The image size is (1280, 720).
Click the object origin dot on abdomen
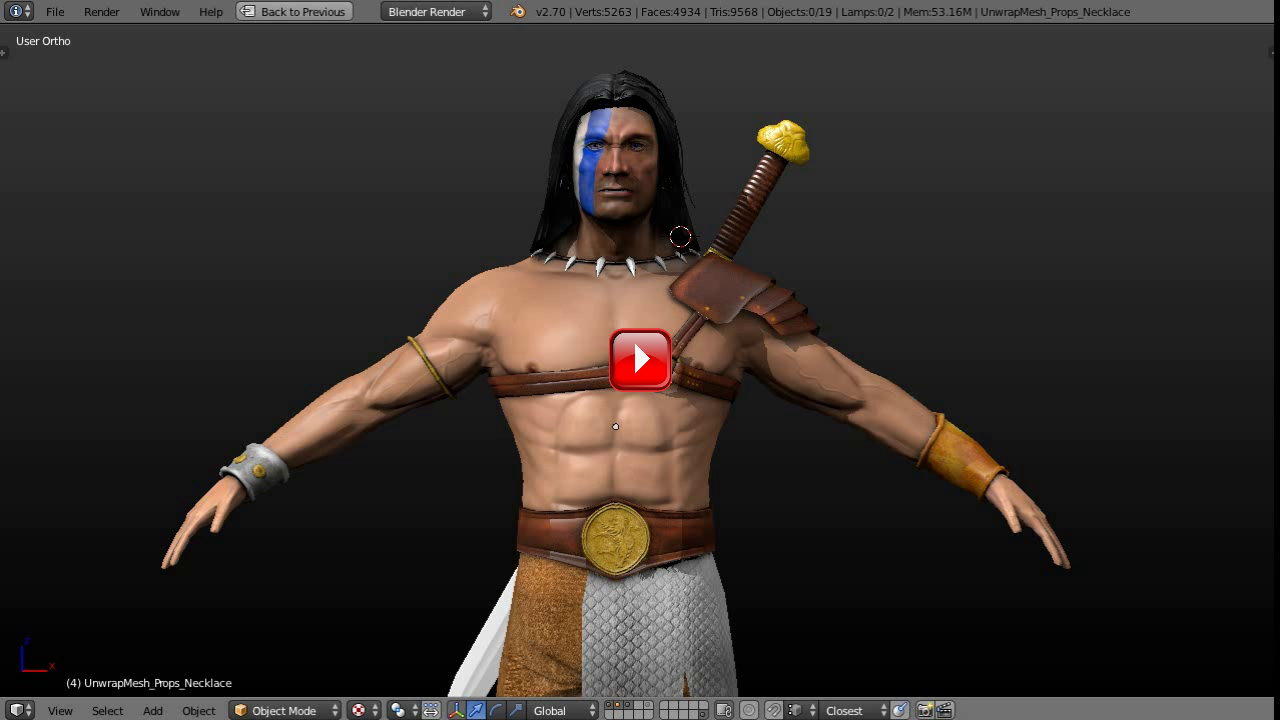615,427
